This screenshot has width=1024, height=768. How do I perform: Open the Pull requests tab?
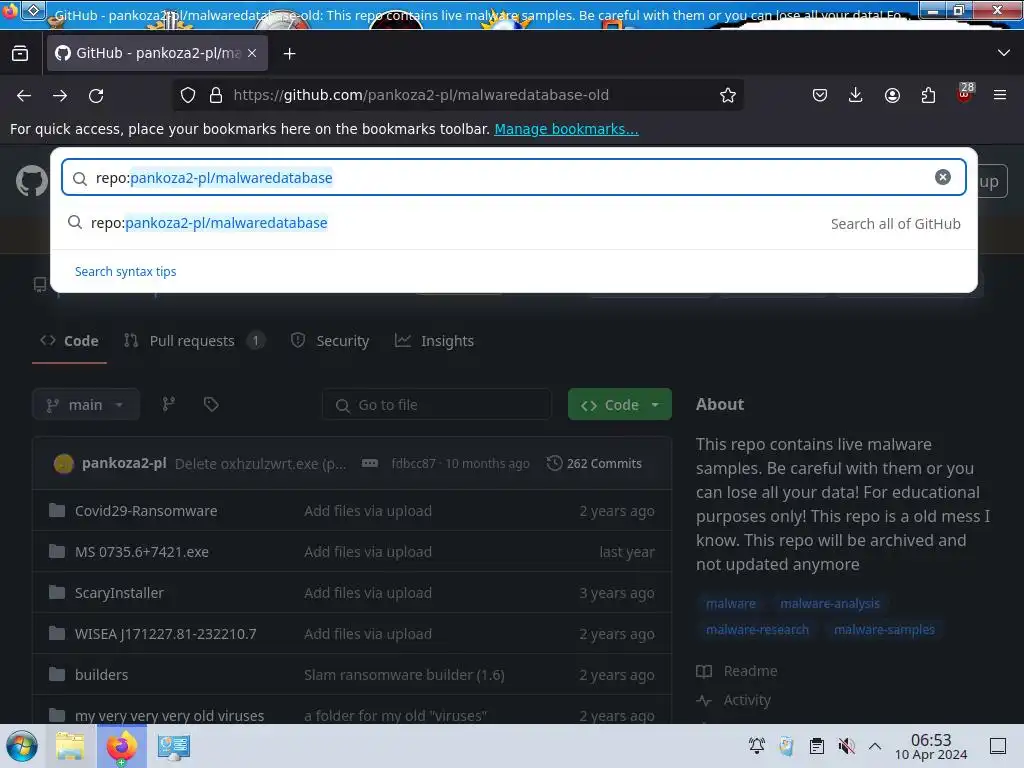coord(194,341)
